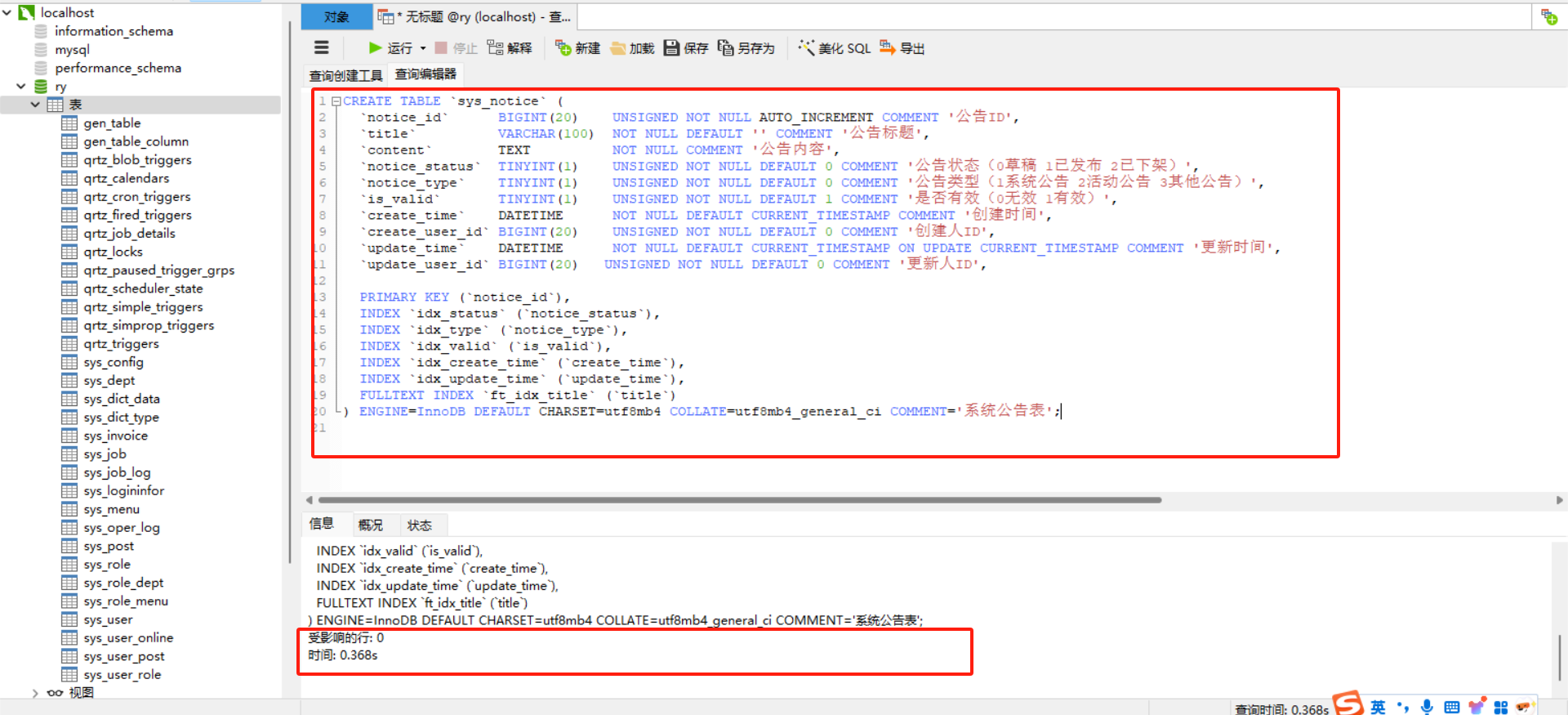Click the horizontal scrollbar of the SQL editor

pos(740,500)
